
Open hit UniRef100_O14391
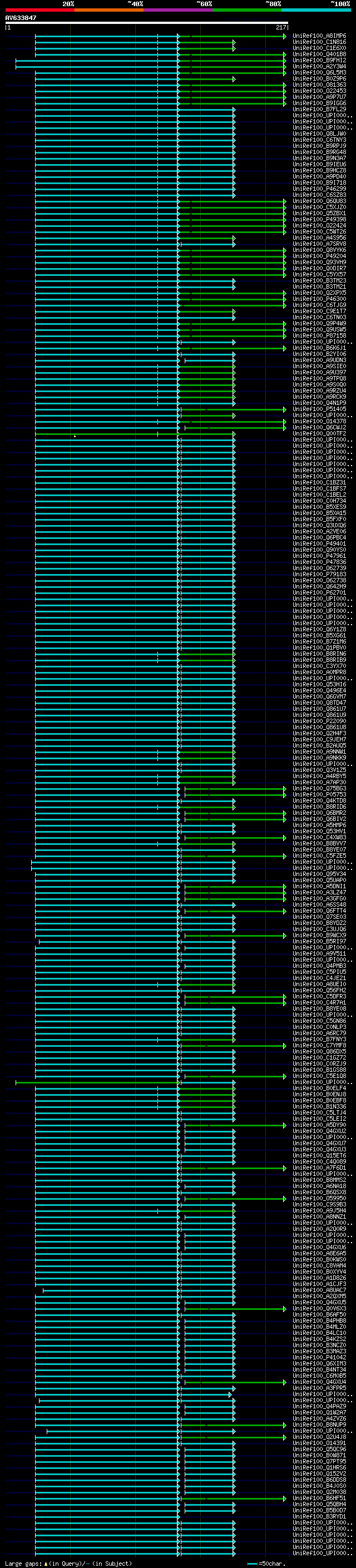(319, 1443)
